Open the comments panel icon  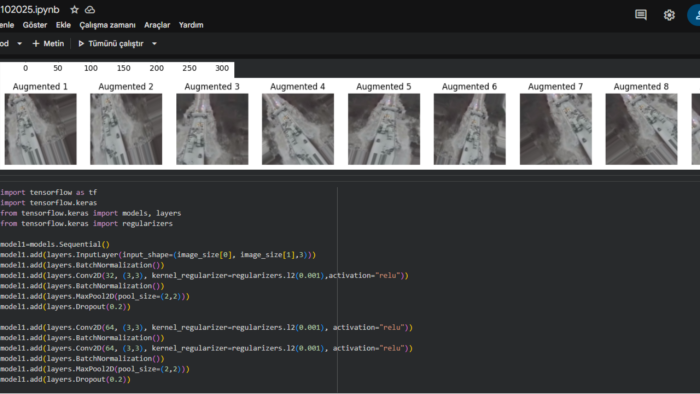pyautogui.click(x=641, y=15)
